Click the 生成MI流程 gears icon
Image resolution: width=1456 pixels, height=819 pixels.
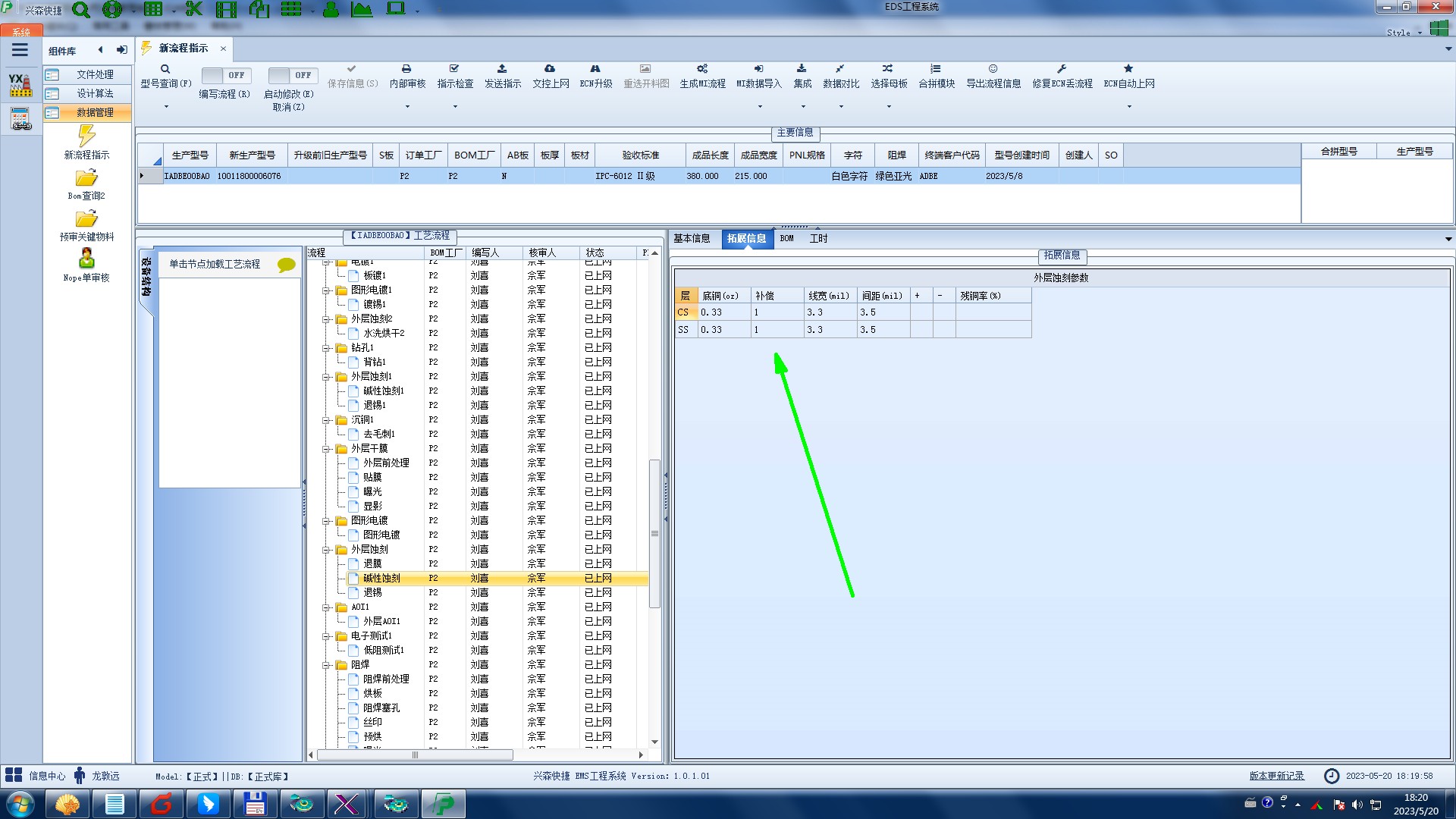point(702,69)
